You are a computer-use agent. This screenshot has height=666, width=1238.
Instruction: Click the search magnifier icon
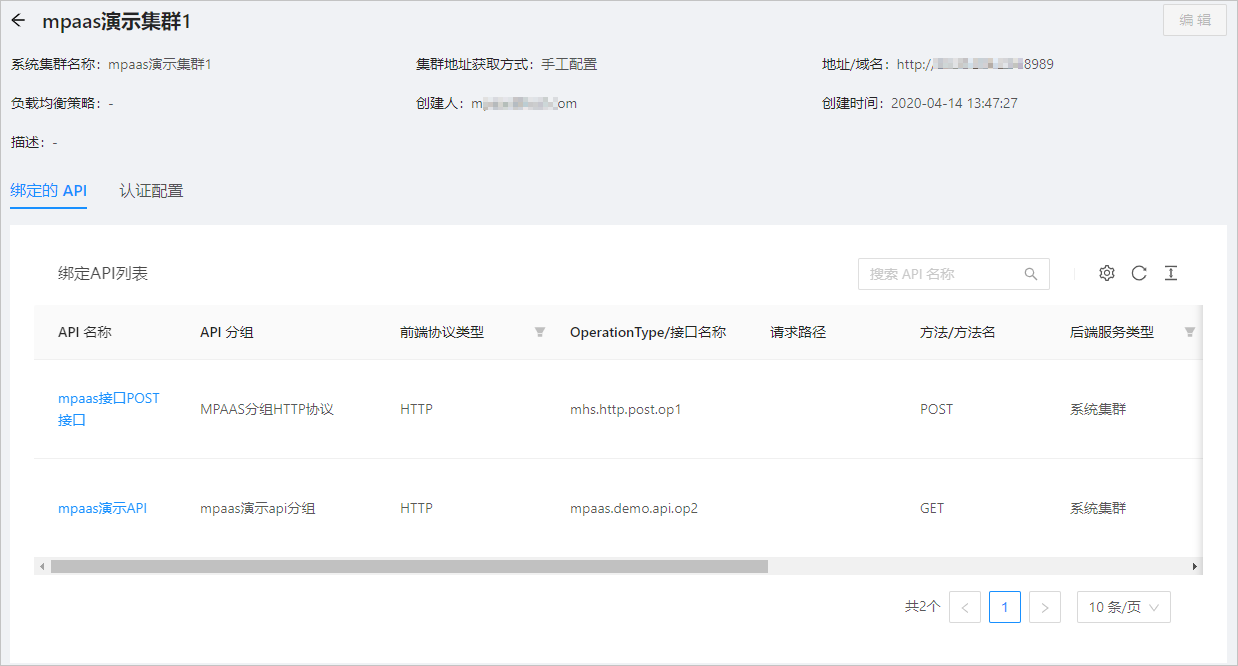[1031, 274]
